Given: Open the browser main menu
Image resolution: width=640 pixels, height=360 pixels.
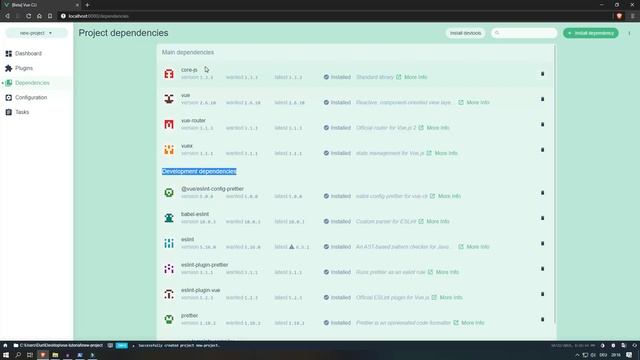Looking at the screenshot, I should click(x=633, y=16).
